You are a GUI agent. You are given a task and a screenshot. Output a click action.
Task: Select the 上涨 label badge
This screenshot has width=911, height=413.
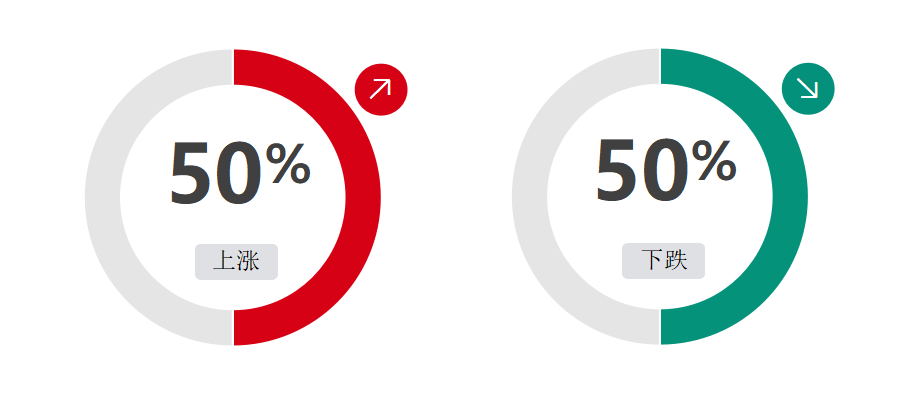click(x=236, y=261)
